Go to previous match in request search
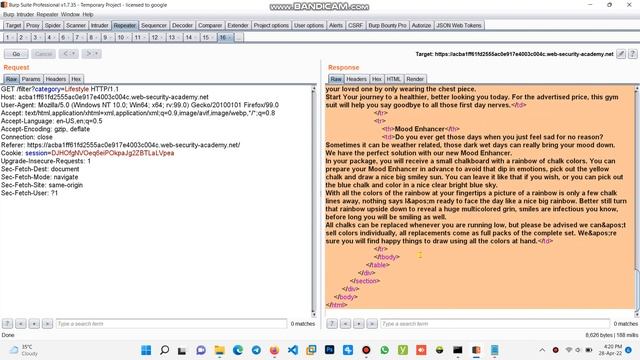Screen dimensions: 640x360 (x=21, y=324)
